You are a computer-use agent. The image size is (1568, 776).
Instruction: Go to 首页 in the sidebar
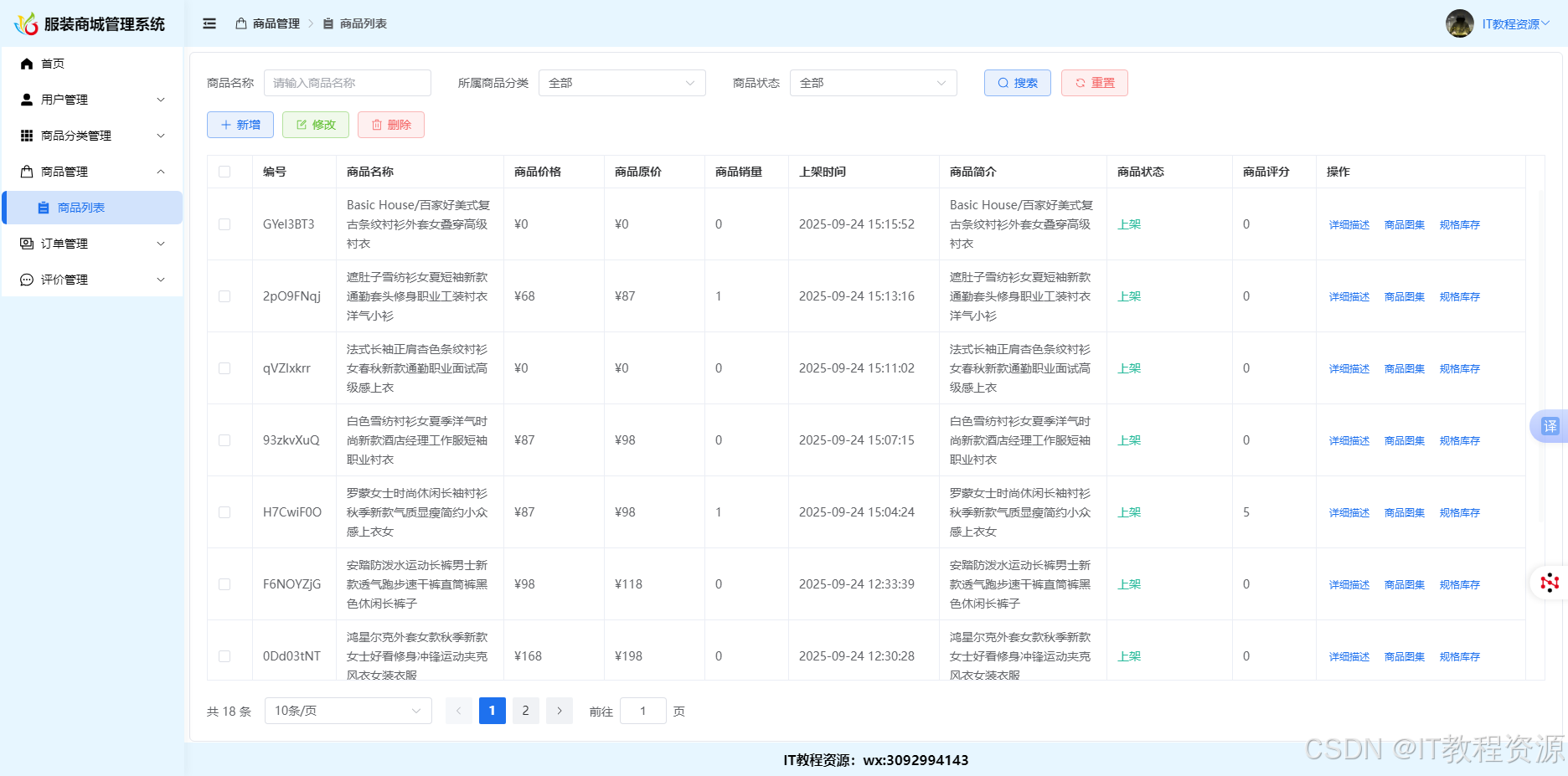coord(92,64)
